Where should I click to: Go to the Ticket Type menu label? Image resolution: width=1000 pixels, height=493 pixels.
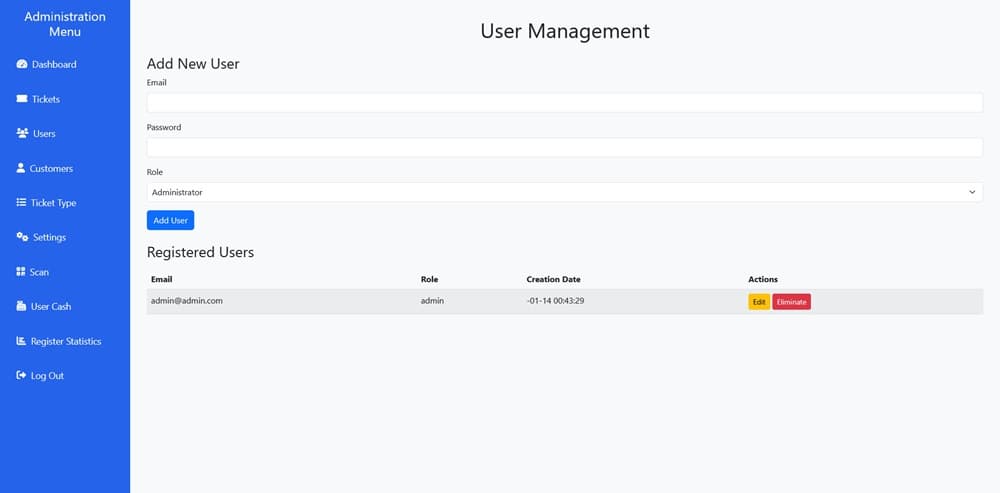click(53, 203)
